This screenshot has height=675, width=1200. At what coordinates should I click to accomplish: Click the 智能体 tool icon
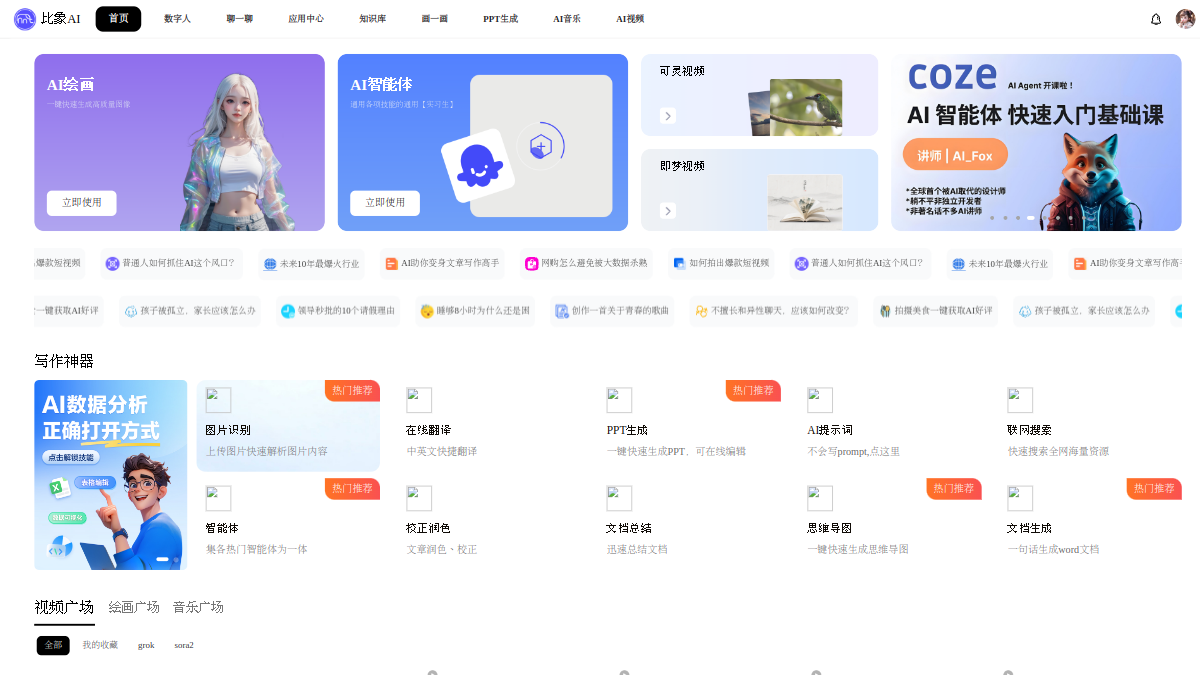218,498
